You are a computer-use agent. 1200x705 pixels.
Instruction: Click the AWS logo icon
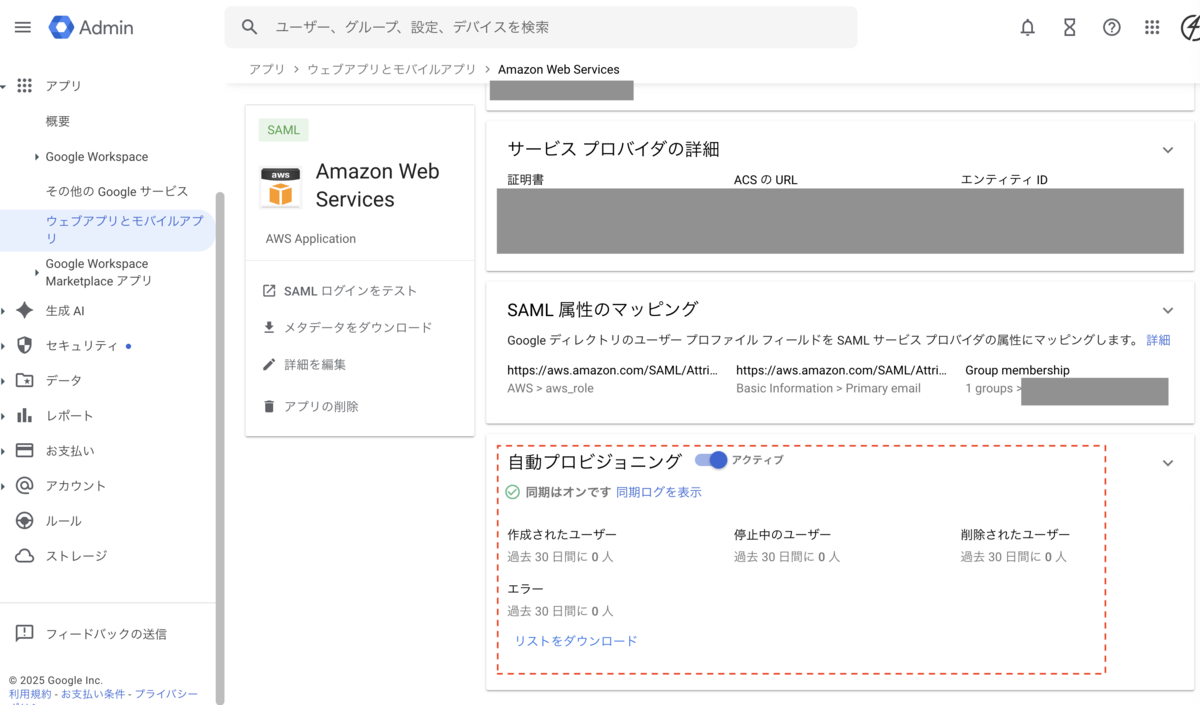[281, 186]
